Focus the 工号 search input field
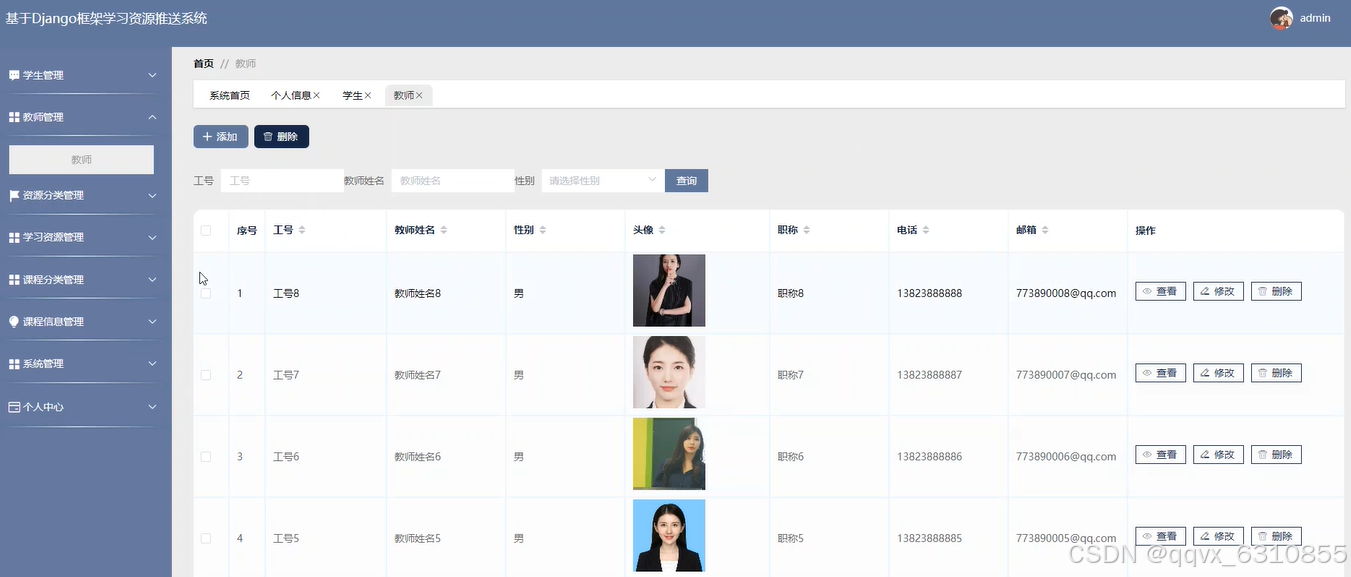The width and height of the screenshot is (1351, 577). pos(282,180)
